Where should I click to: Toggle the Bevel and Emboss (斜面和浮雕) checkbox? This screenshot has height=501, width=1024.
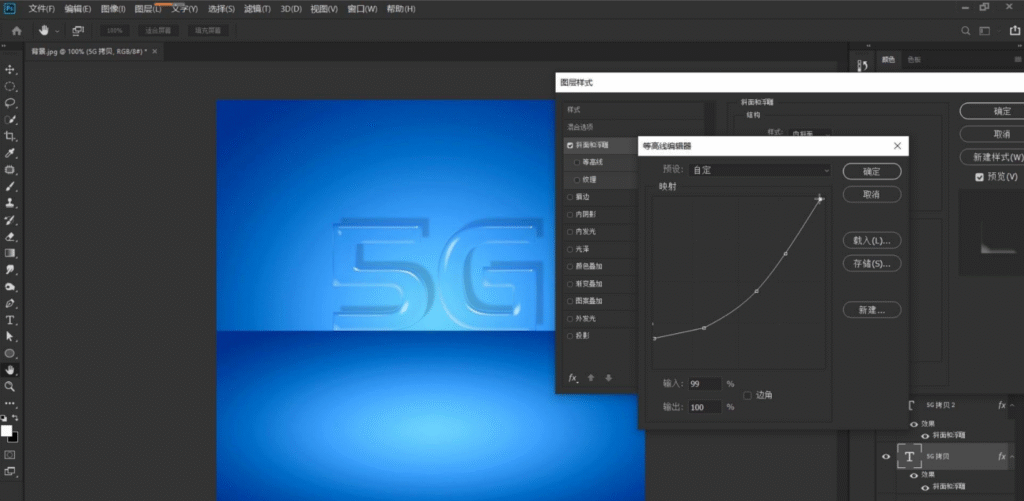(x=570, y=145)
